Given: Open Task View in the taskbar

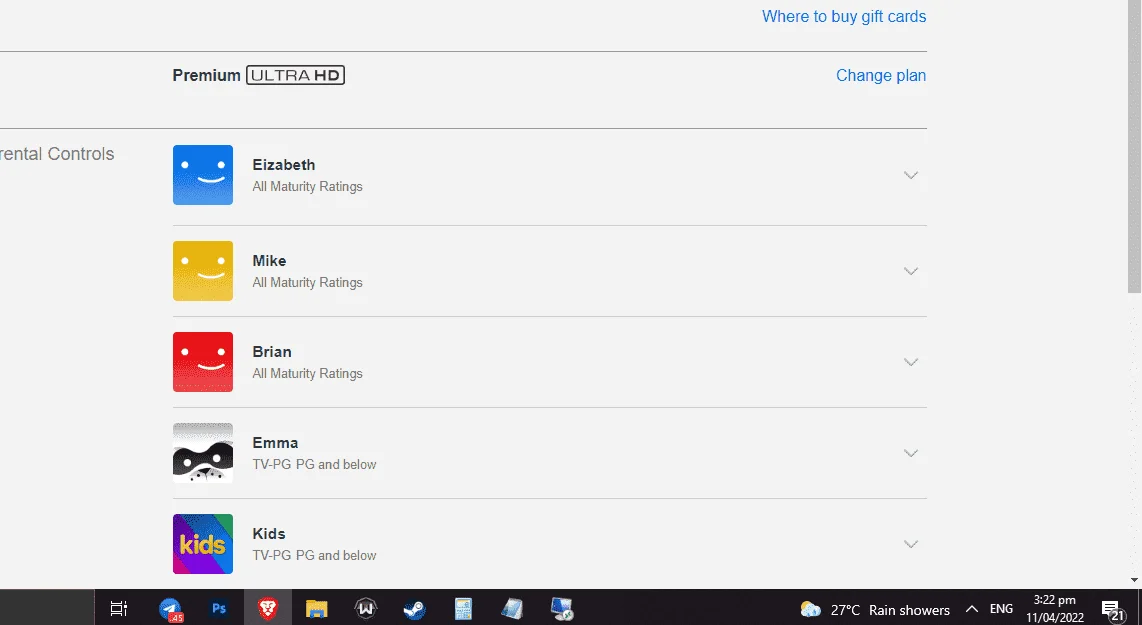Looking at the screenshot, I should [x=119, y=608].
